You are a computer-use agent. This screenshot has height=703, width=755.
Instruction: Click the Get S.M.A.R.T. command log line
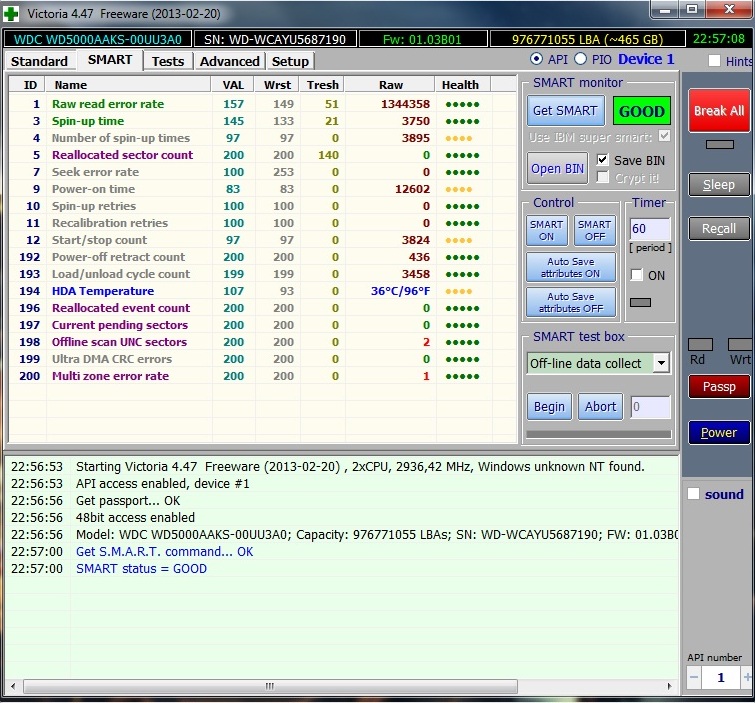pos(164,551)
